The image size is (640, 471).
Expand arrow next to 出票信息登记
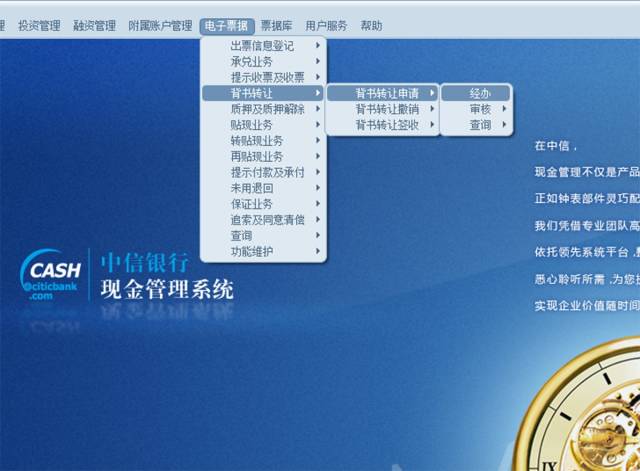tap(318, 45)
